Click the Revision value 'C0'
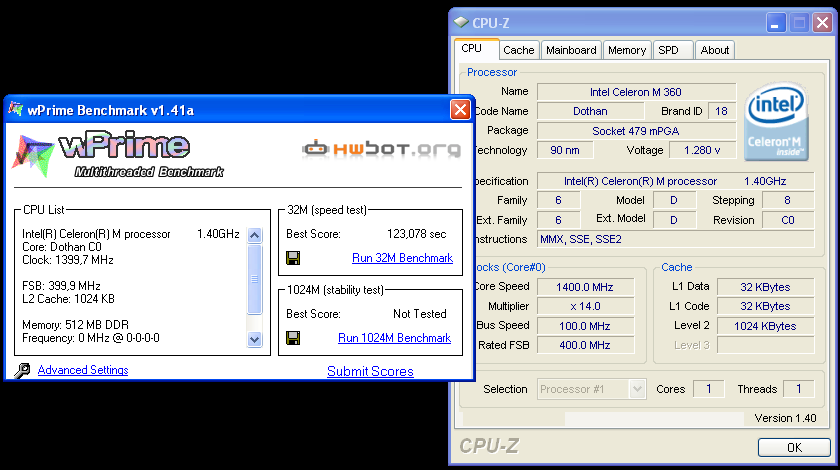Viewport: 840px width, 470px height. coord(788,220)
